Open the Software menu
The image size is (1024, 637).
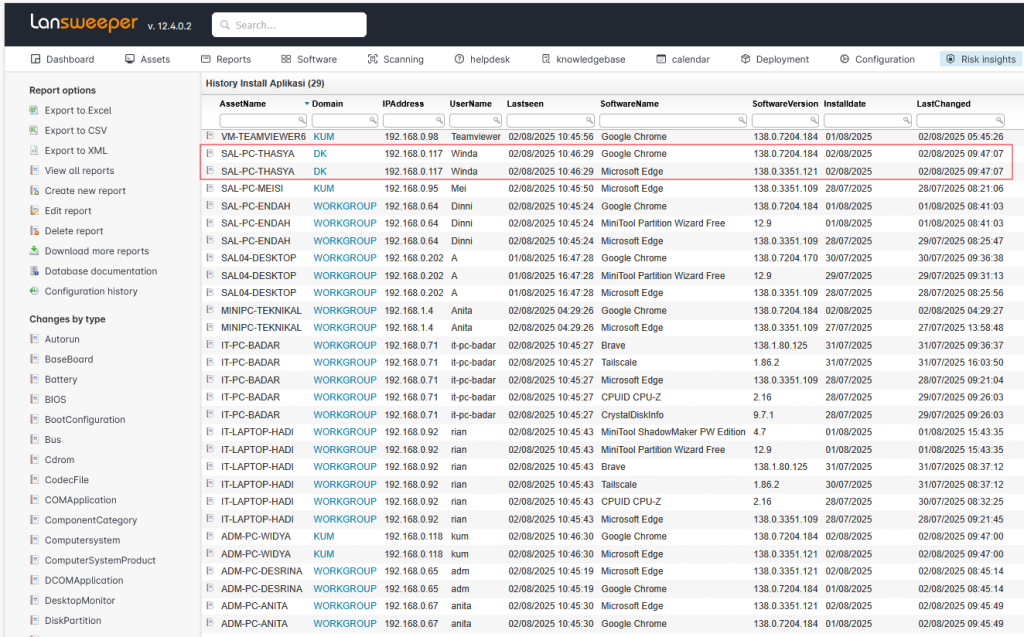(310, 59)
